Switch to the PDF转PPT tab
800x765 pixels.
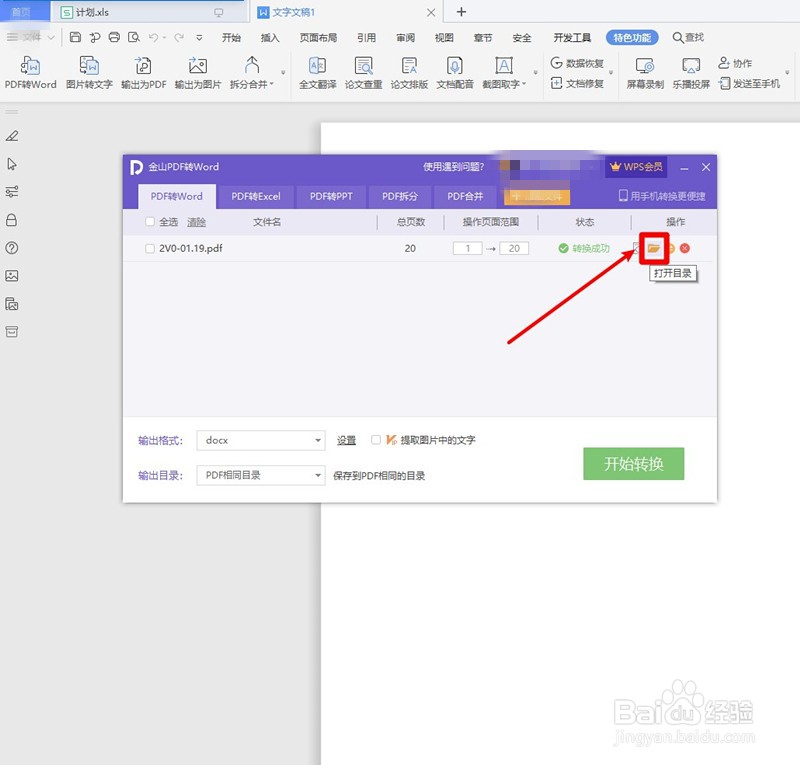coord(331,196)
